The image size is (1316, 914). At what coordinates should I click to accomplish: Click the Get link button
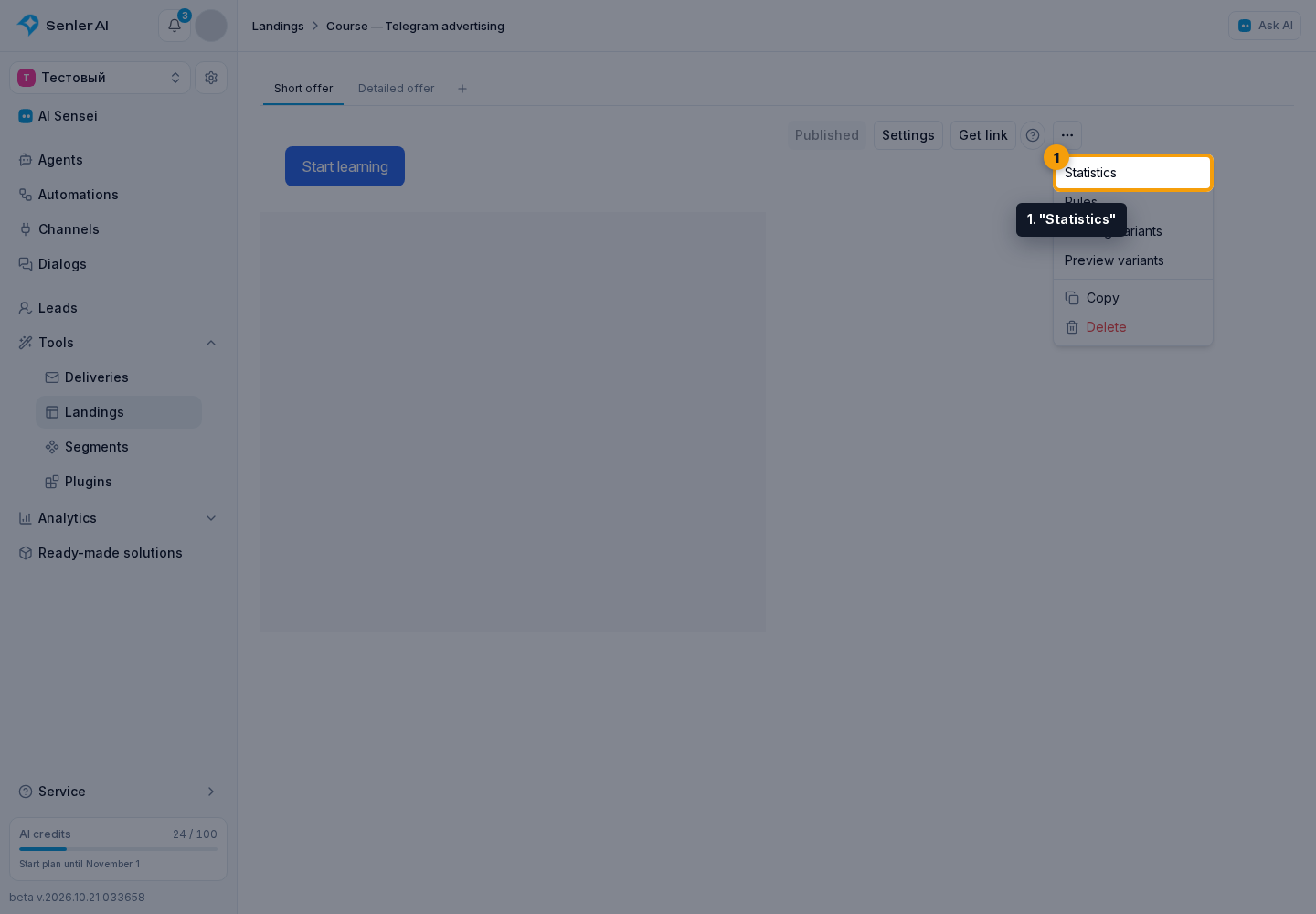[x=983, y=135]
